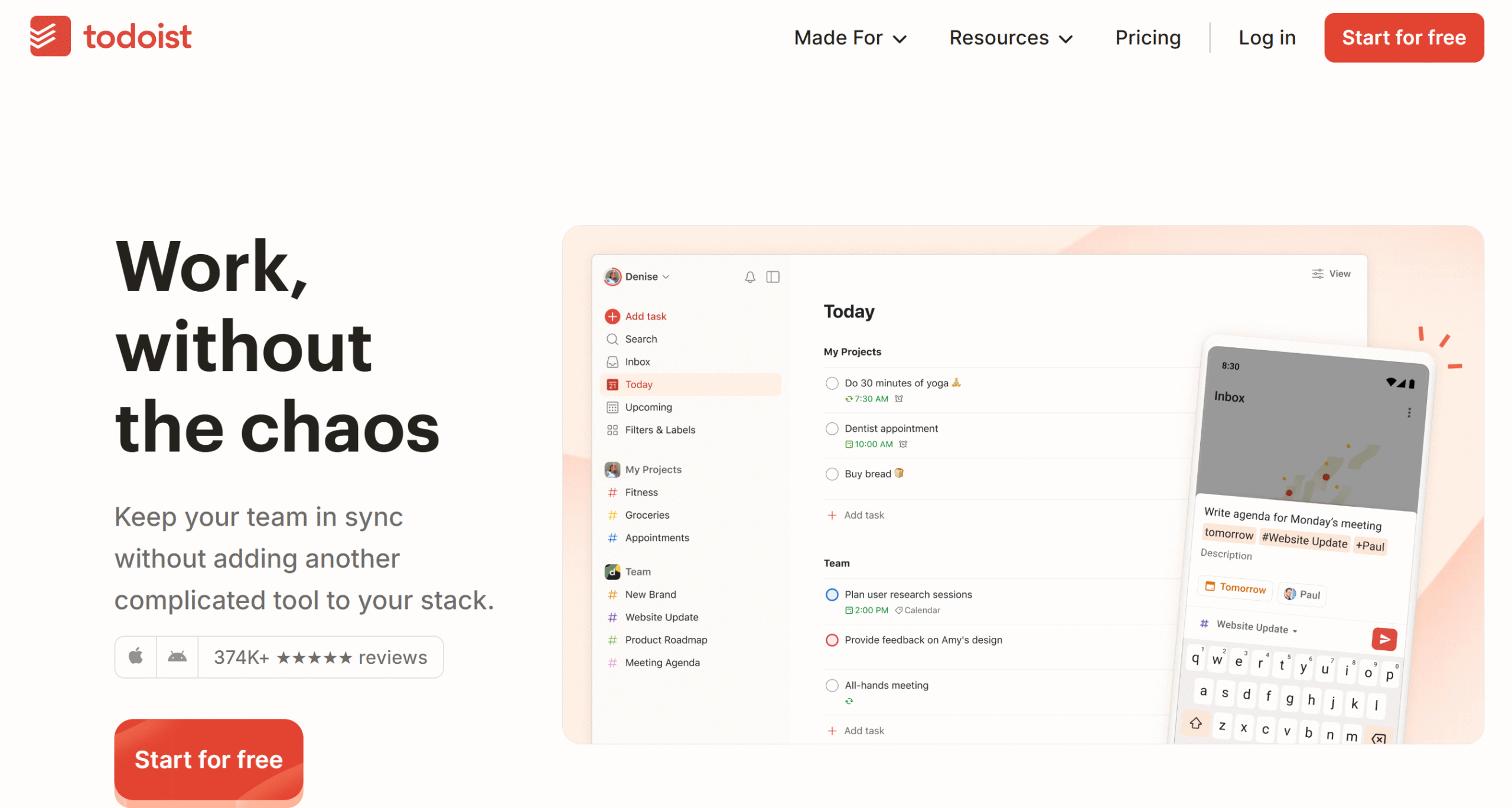Click the Android store icon
Image resolution: width=1512 pixels, height=808 pixels.
coord(177,656)
